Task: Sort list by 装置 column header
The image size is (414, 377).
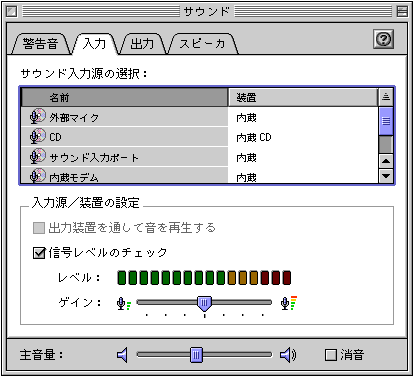Action: tap(303, 97)
